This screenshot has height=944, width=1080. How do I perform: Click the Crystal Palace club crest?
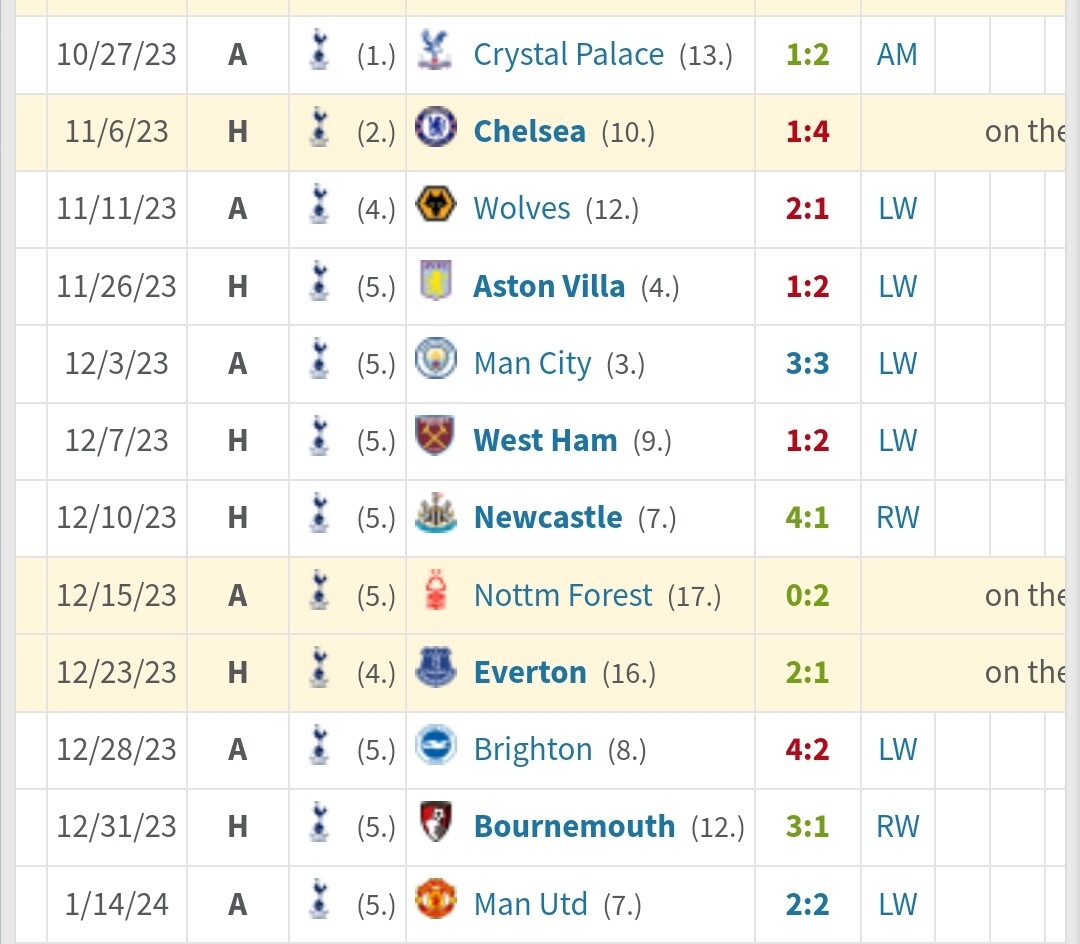pyautogui.click(x=435, y=50)
